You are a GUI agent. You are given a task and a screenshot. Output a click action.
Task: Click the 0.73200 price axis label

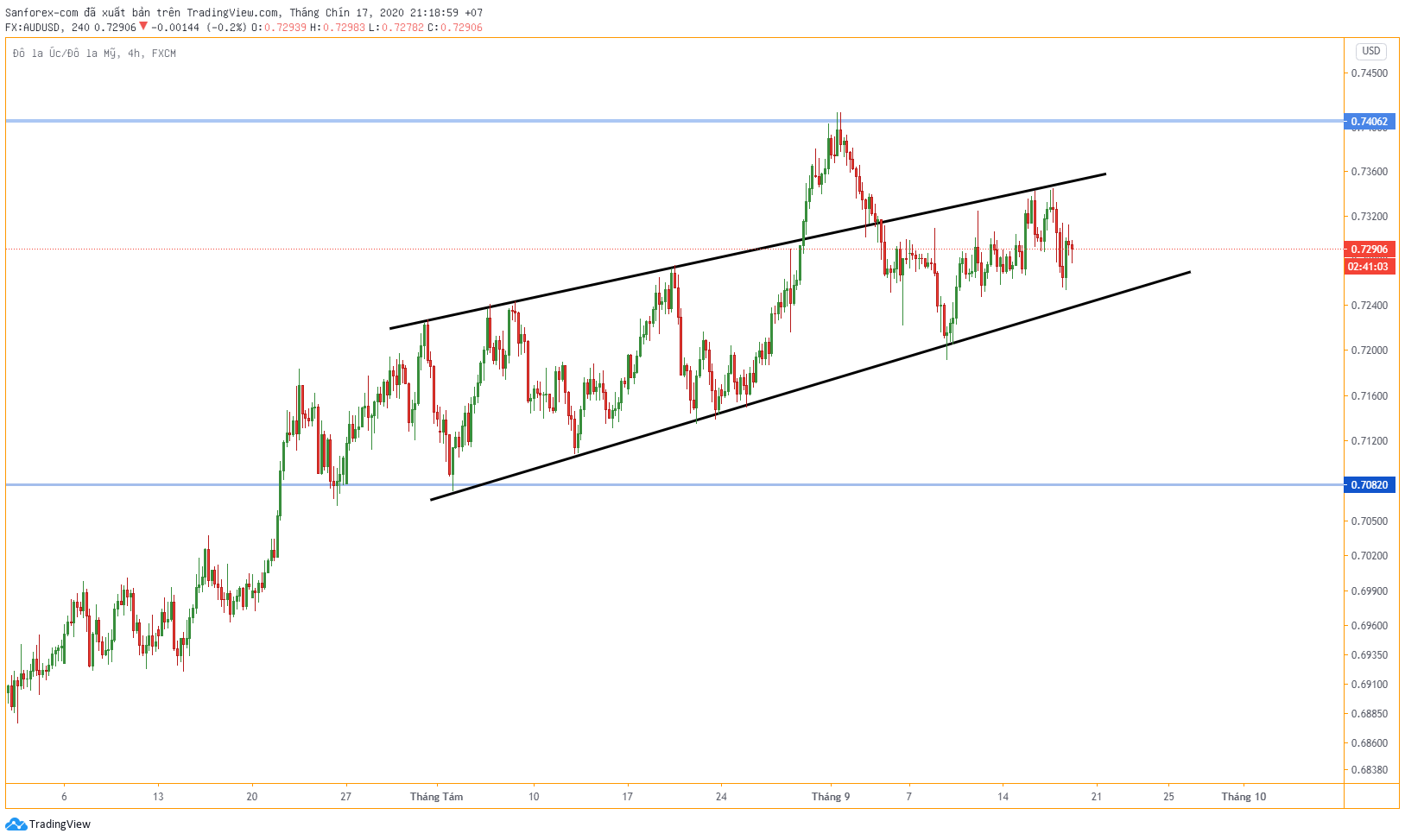(1370, 217)
